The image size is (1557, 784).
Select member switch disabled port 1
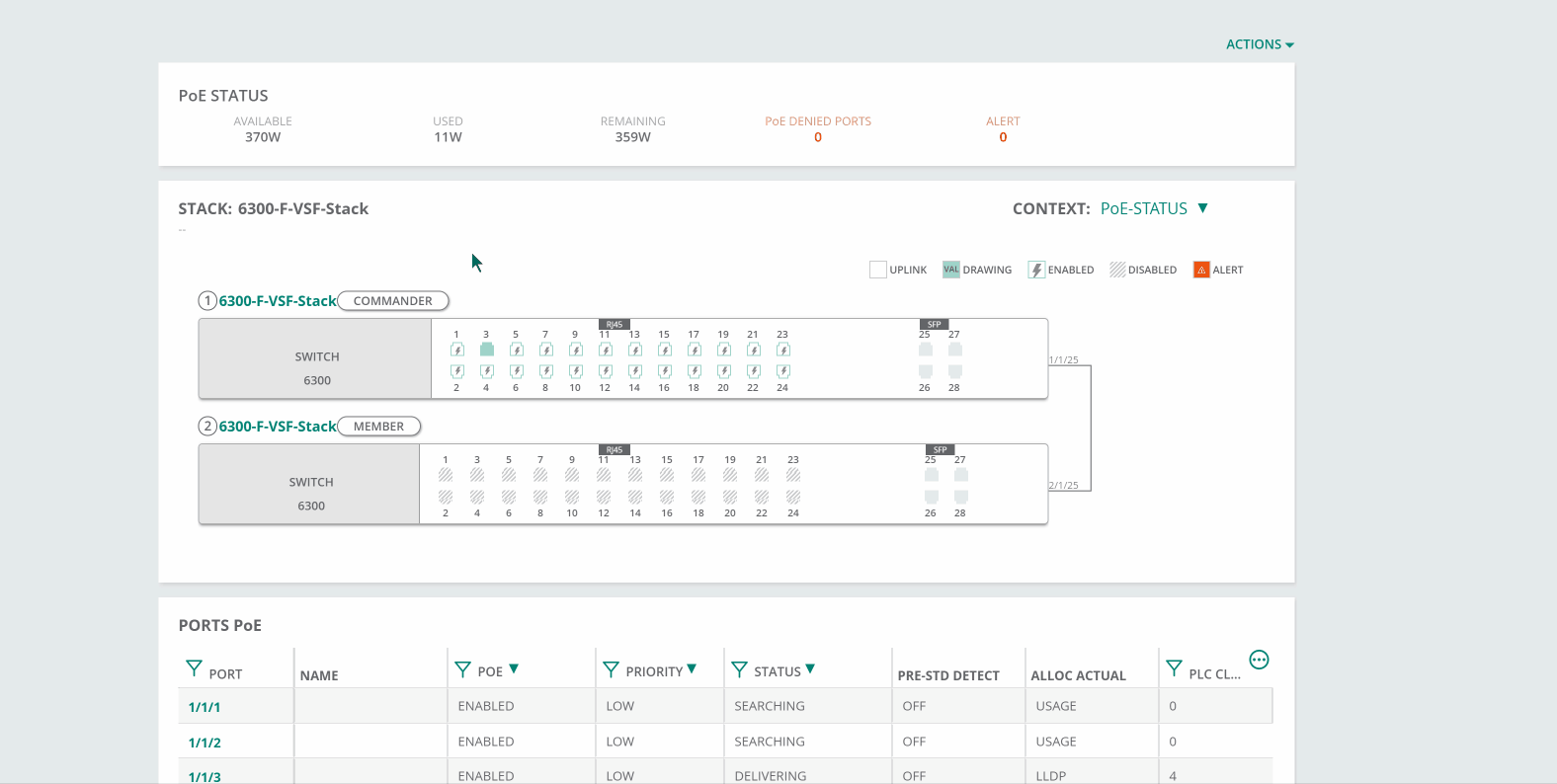pos(446,475)
